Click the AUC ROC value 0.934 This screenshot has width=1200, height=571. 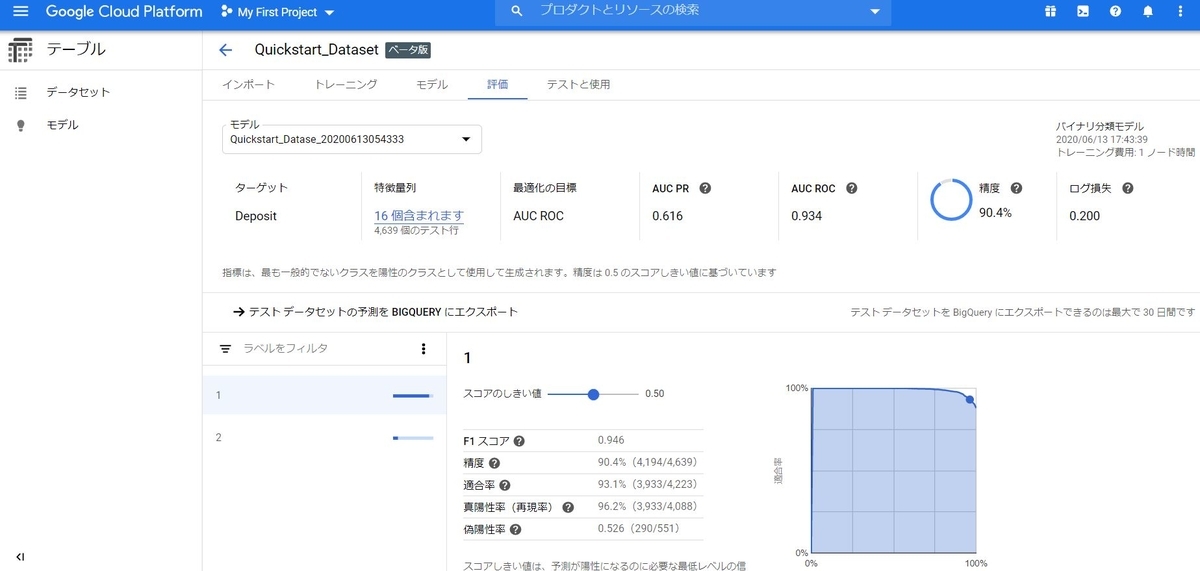point(807,215)
